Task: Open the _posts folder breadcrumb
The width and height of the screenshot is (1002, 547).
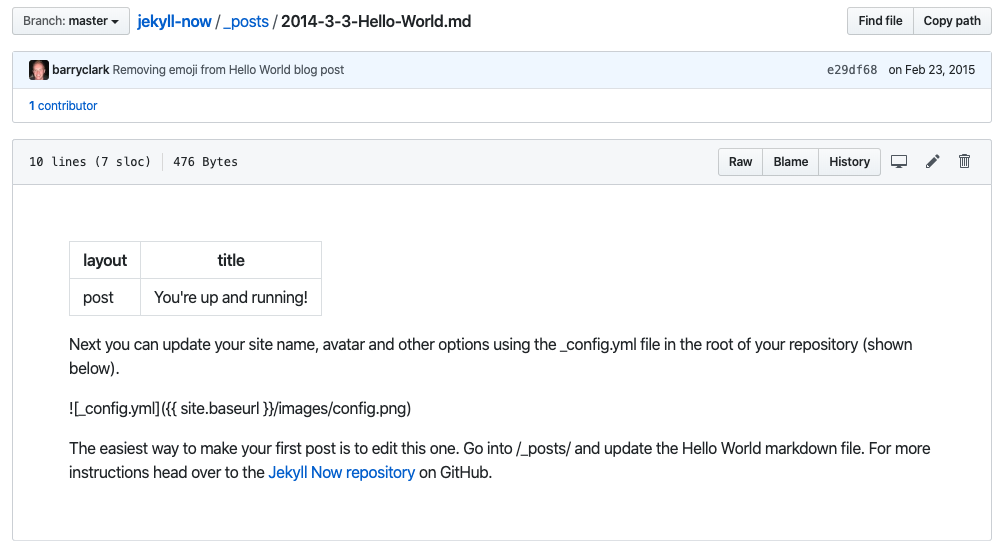Action: pyautogui.click(x=245, y=21)
